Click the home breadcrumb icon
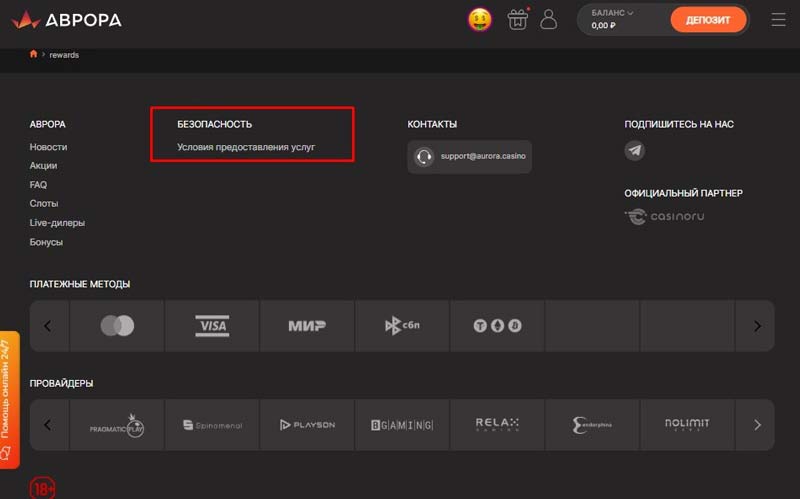800x499 pixels. [x=34, y=54]
